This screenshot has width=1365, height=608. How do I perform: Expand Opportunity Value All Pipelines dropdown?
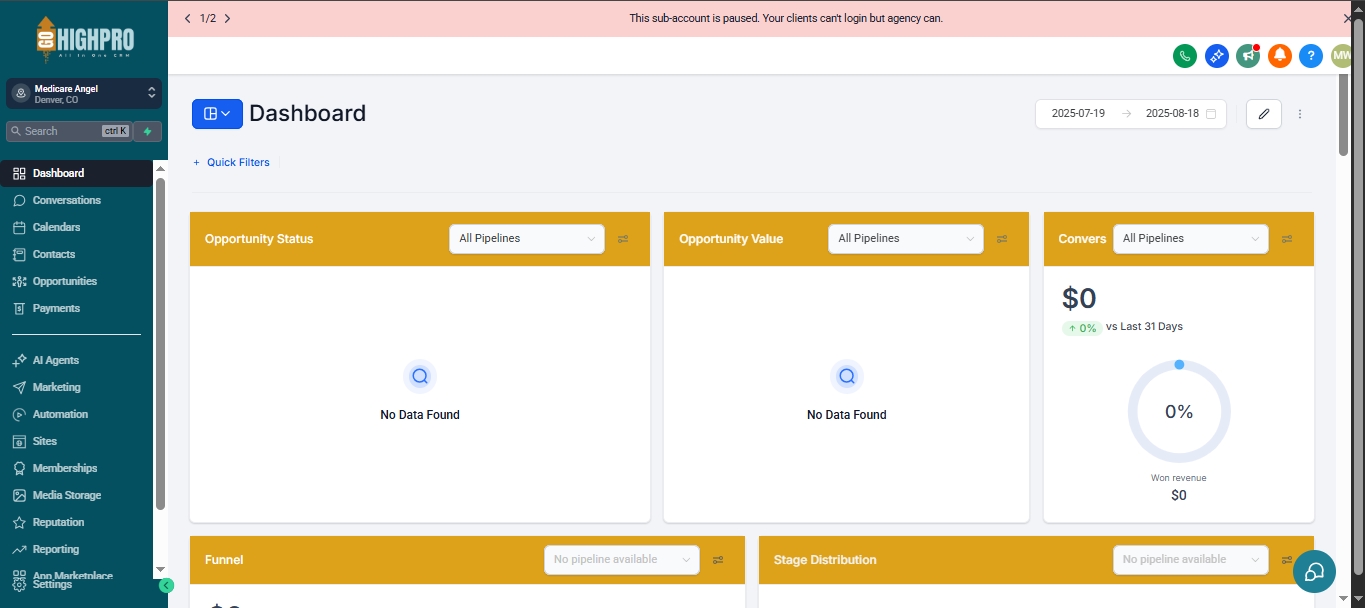coord(906,239)
